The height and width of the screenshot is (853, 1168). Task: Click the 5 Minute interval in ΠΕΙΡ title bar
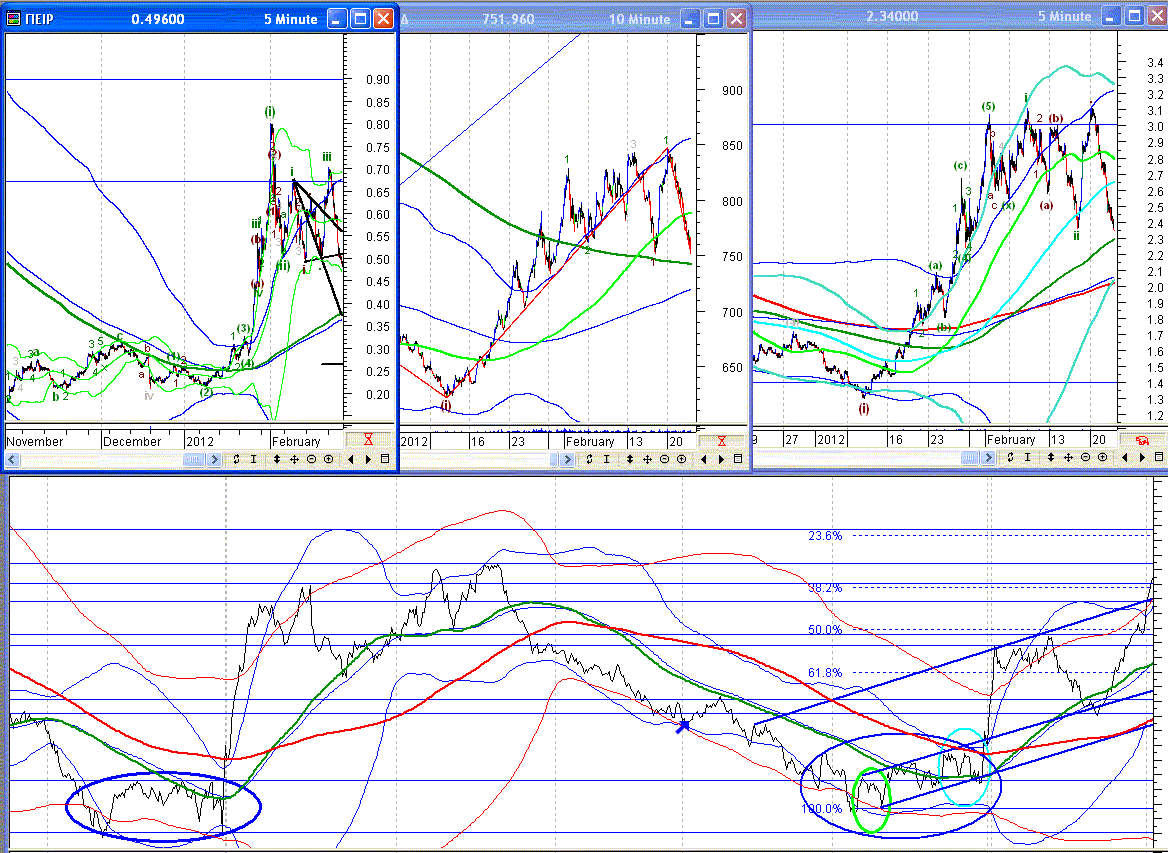[291, 19]
